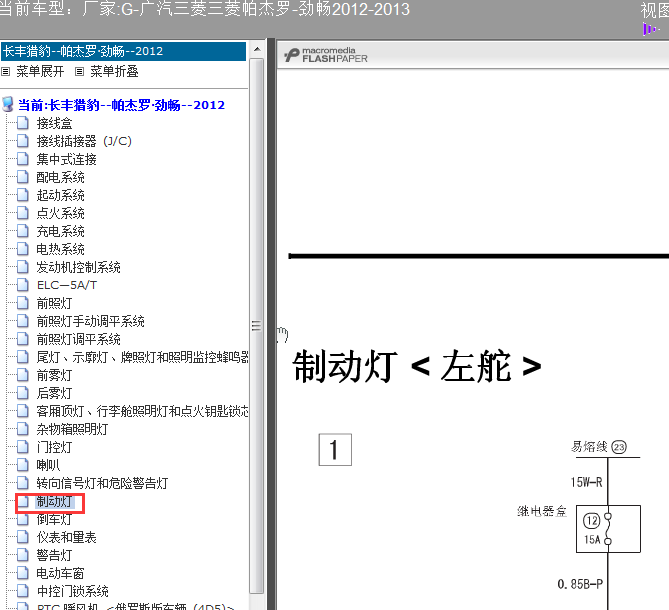
Task: Open 中控门锁系统 entry
Action: [72, 591]
